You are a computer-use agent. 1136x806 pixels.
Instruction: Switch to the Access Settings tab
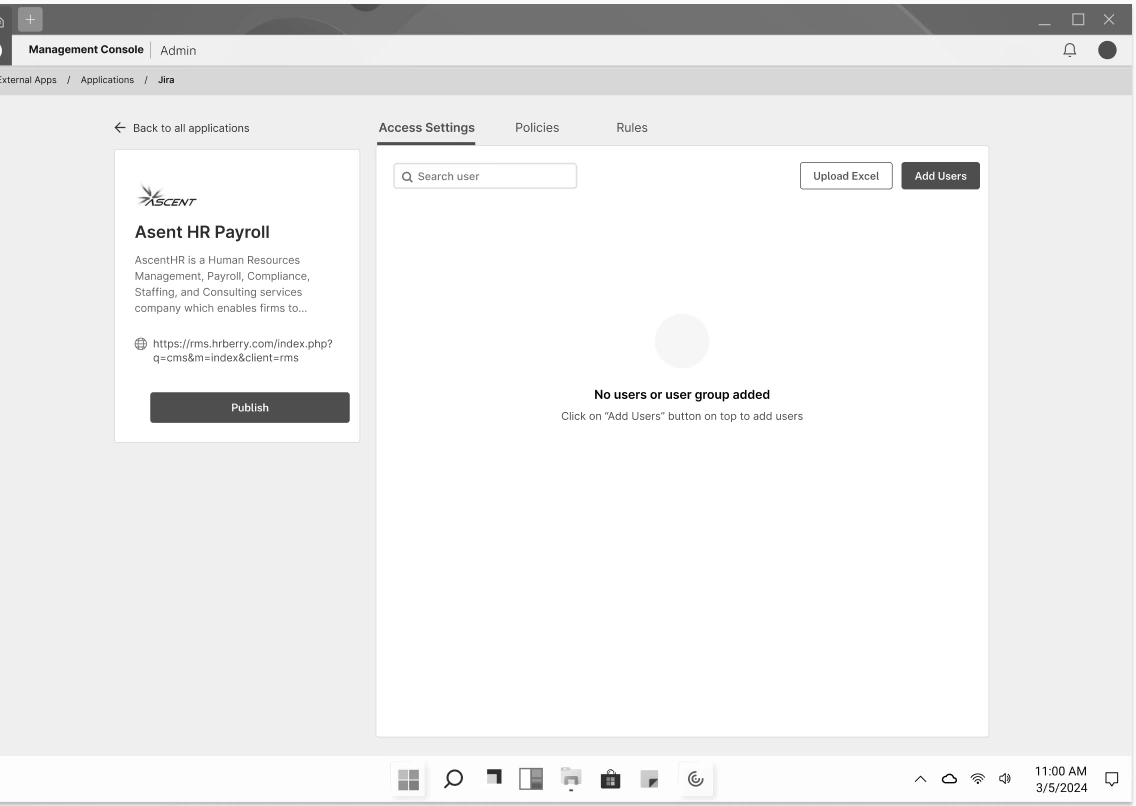coord(427,127)
